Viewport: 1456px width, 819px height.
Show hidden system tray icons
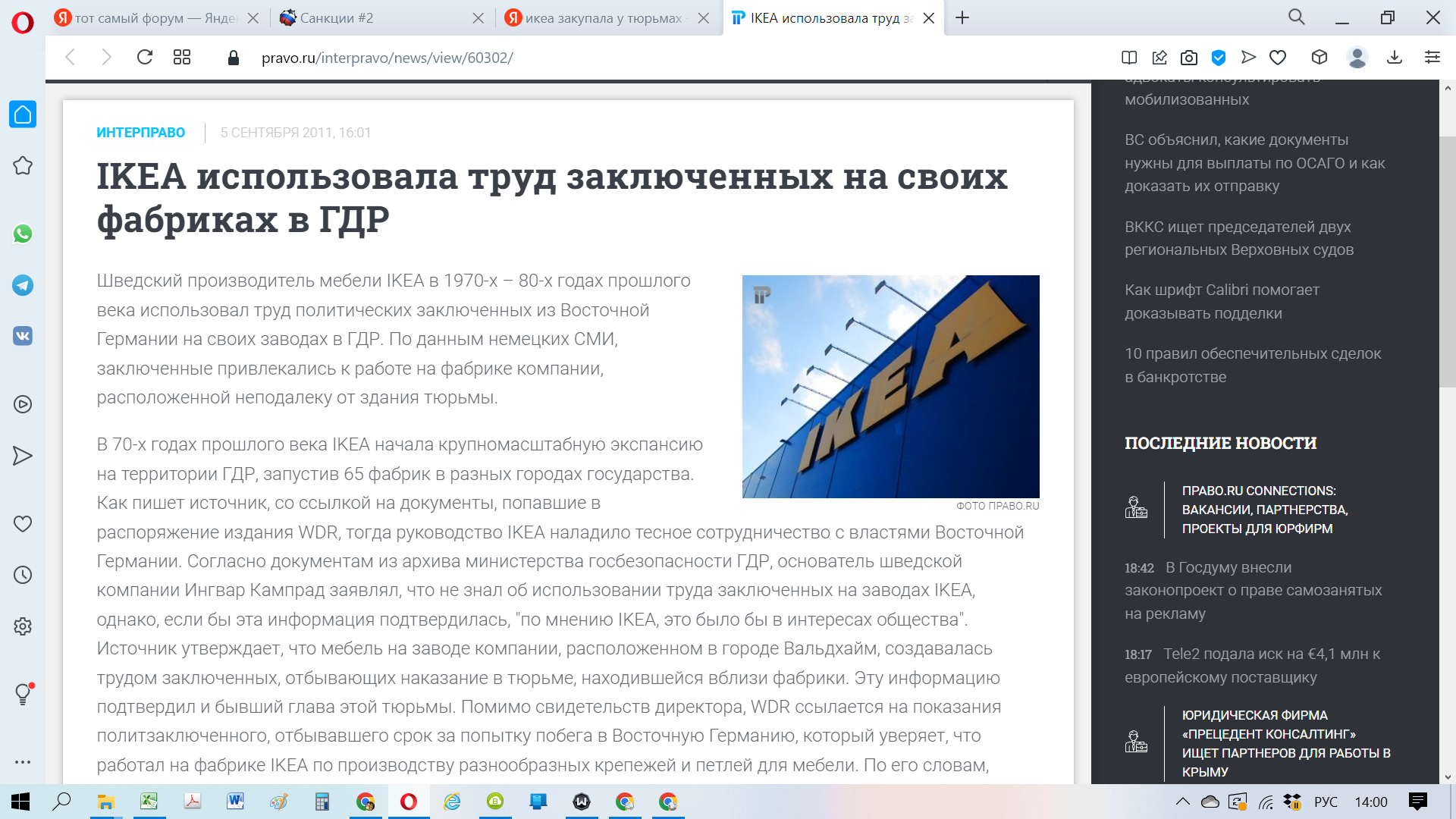(x=1182, y=802)
